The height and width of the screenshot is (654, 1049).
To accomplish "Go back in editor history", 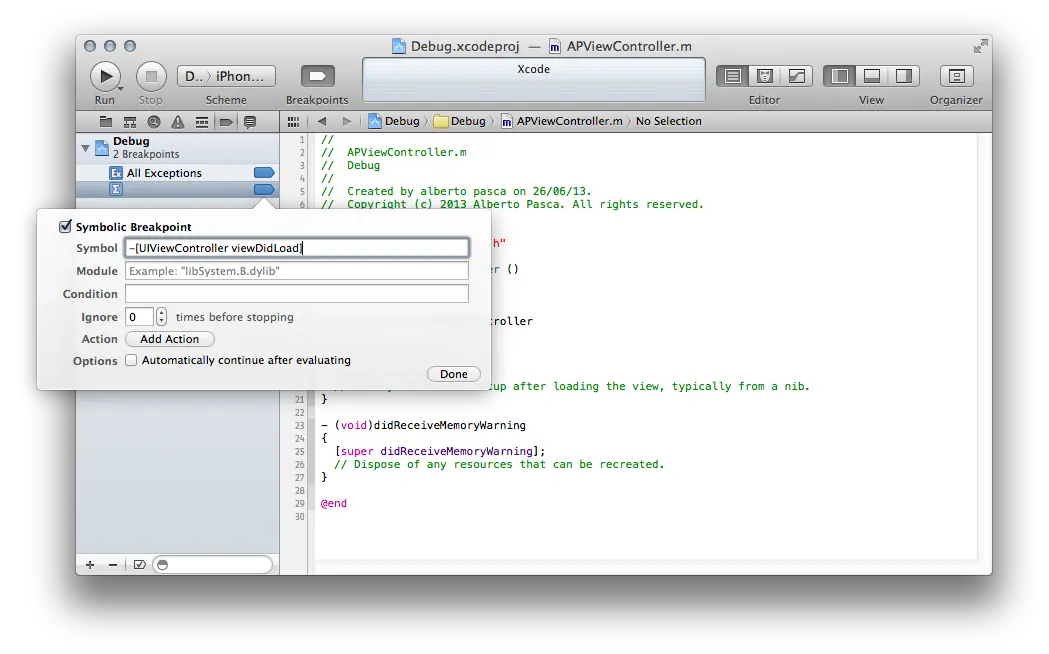I will coord(322,121).
